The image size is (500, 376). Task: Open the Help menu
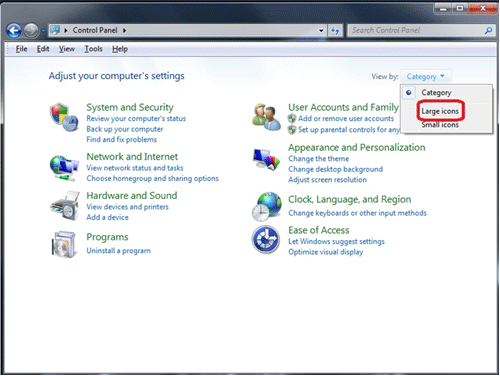pos(120,49)
